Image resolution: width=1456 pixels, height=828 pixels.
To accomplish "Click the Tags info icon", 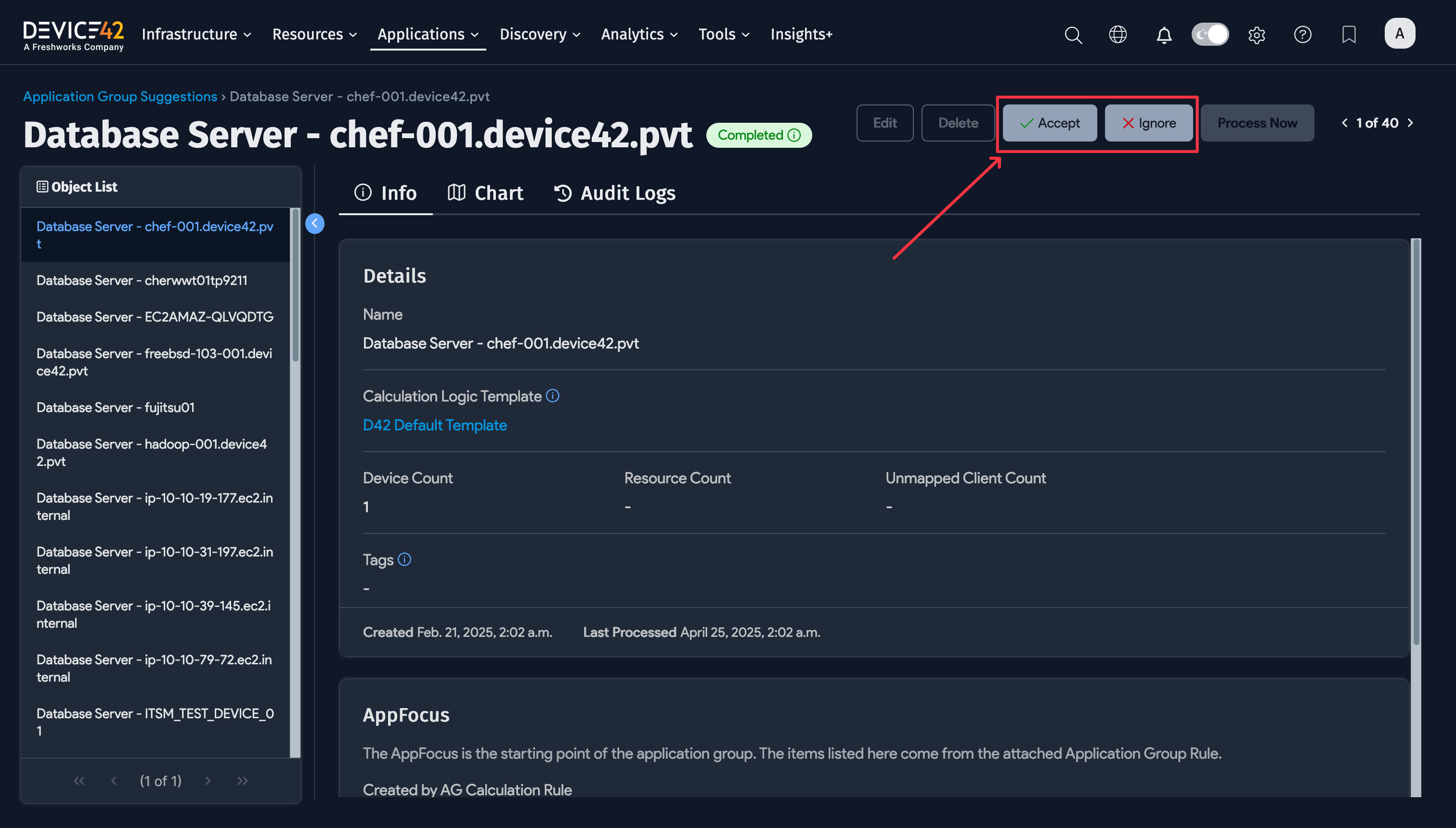I will click(404, 559).
